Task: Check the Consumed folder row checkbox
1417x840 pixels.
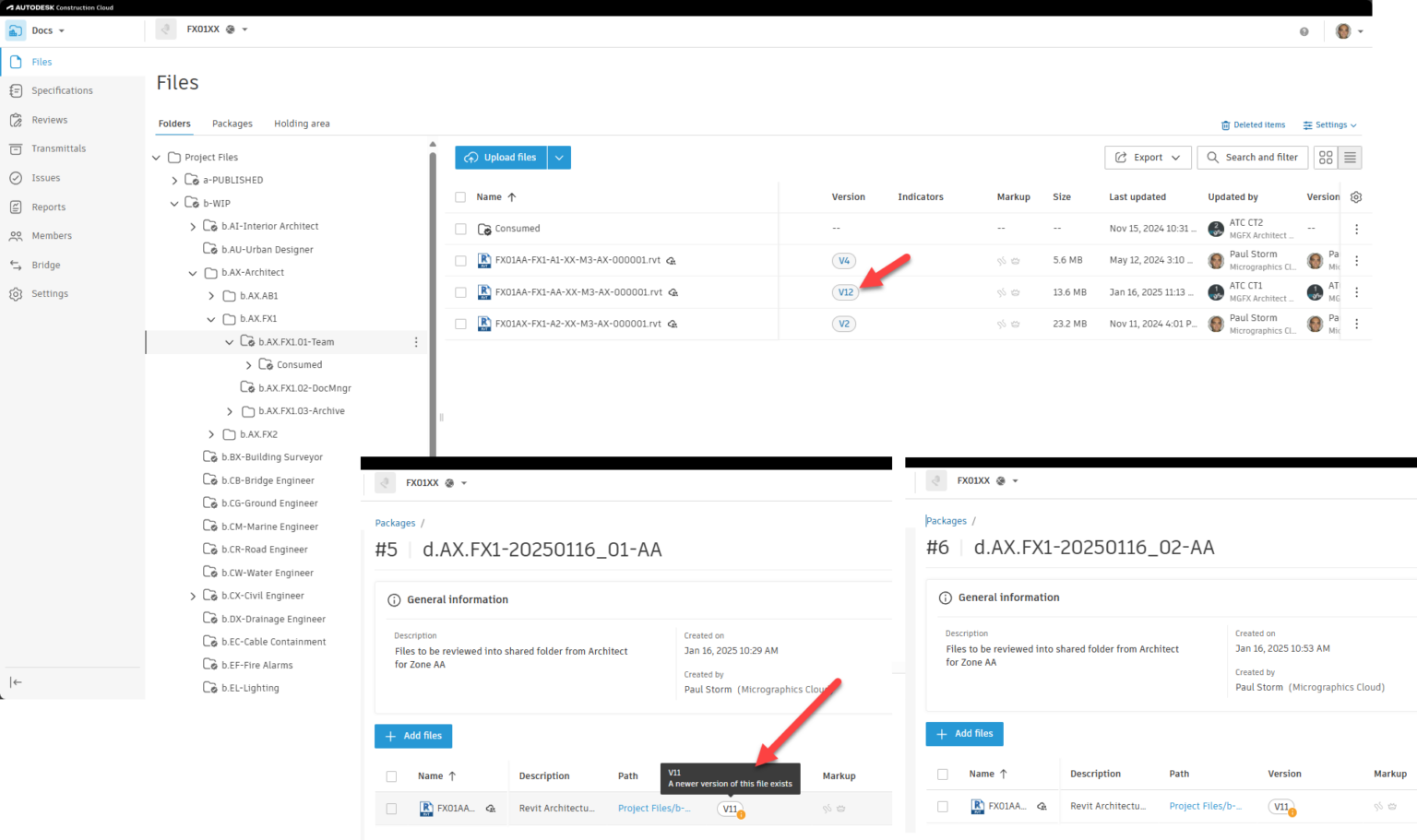Action: pyautogui.click(x=460, y=229)
